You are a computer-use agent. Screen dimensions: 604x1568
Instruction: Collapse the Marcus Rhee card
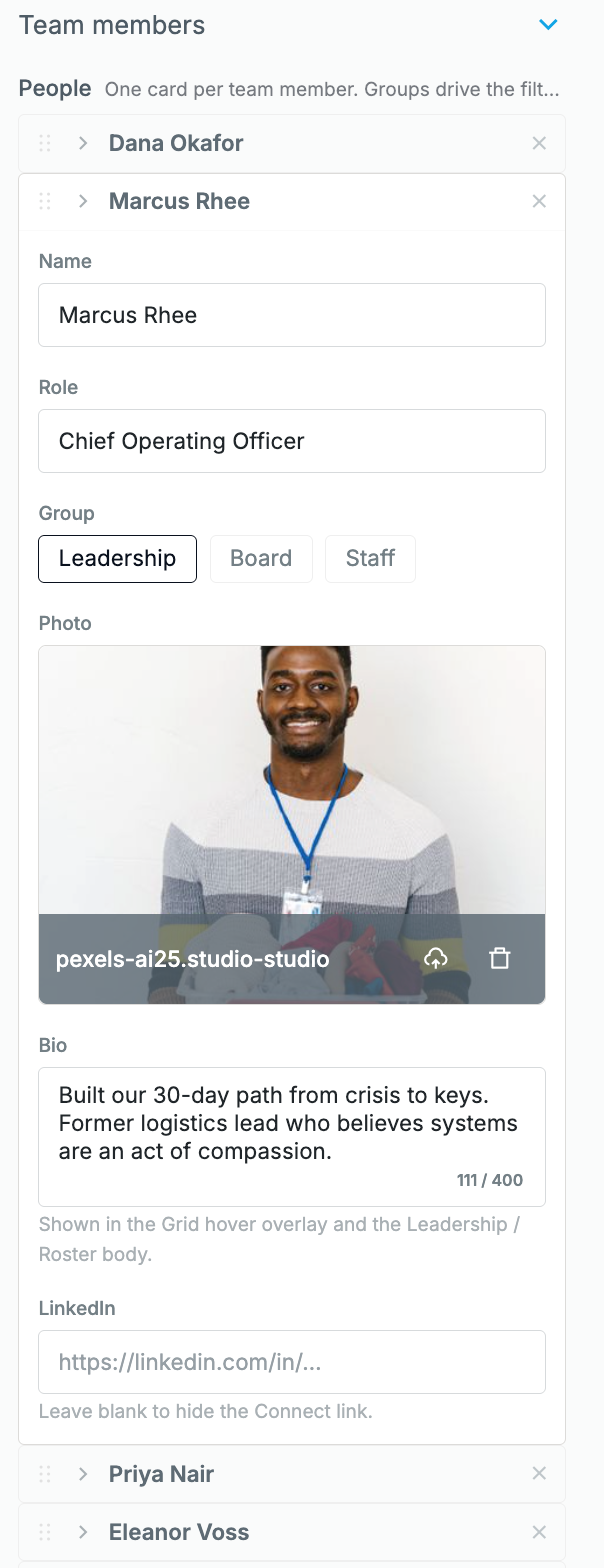coord(83,201)
